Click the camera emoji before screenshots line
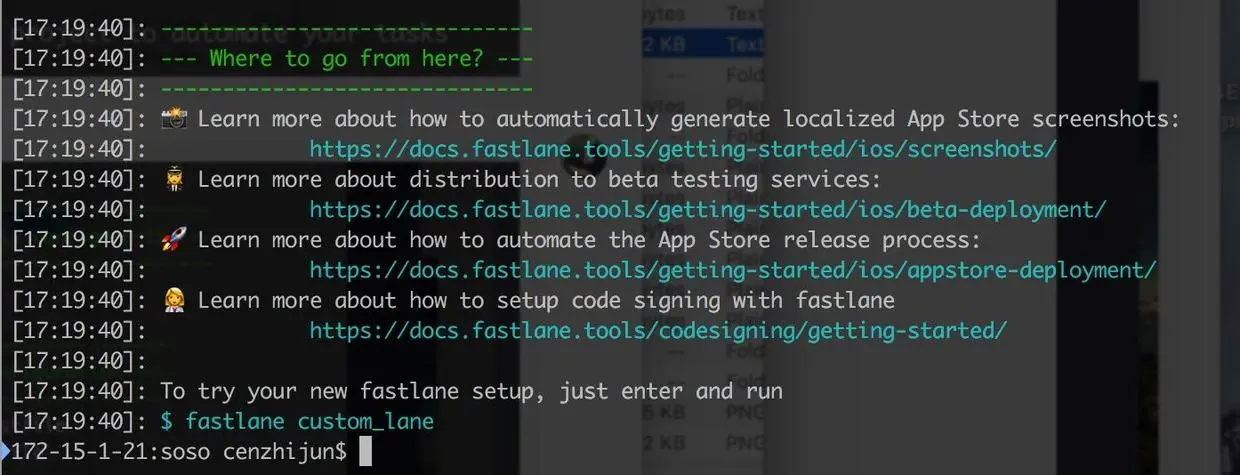Image resolution: width=1240 pixels, height=475 pixels. [x=173, y=119]
